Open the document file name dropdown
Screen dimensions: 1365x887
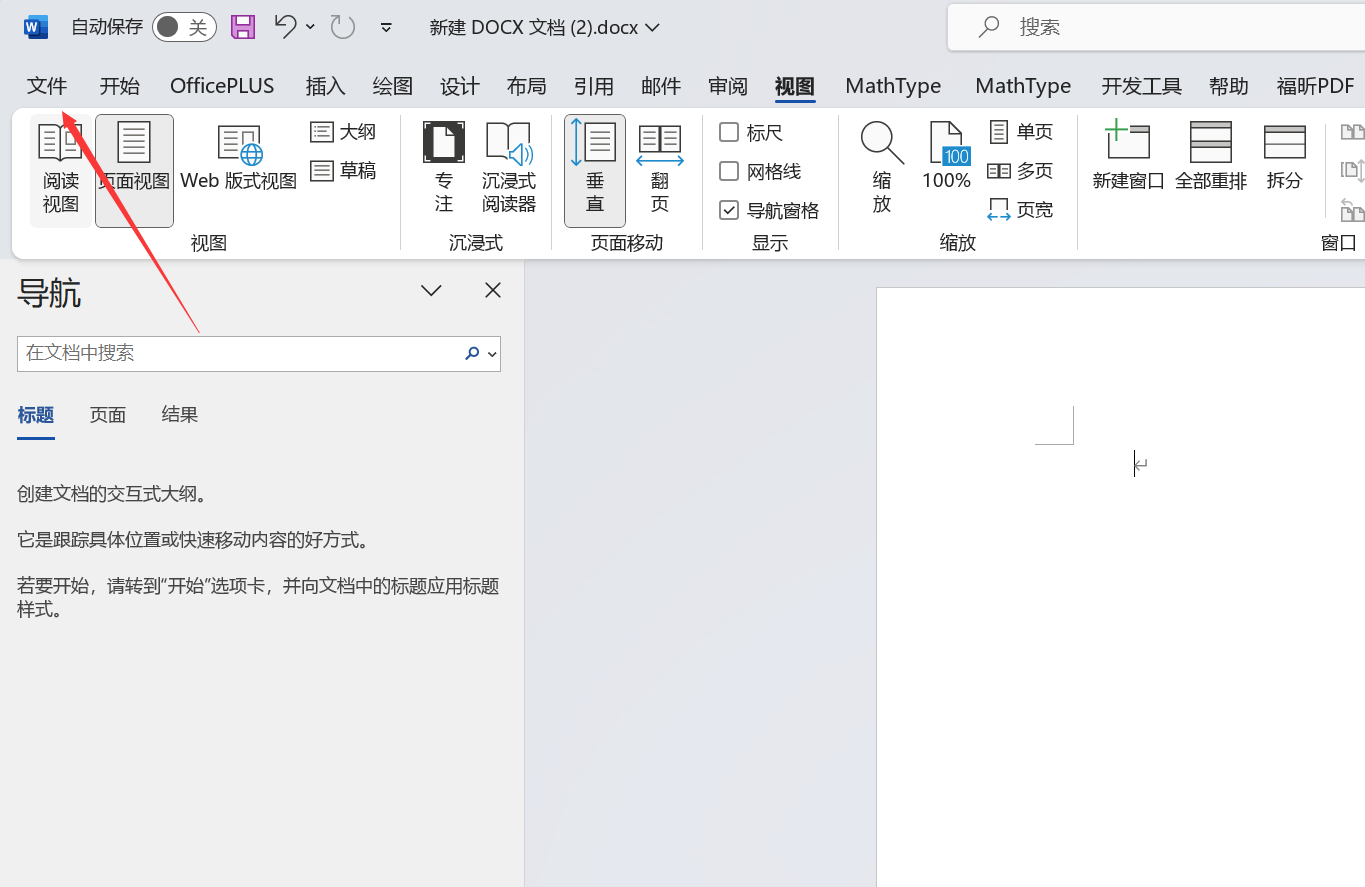(x=653, y=27)
